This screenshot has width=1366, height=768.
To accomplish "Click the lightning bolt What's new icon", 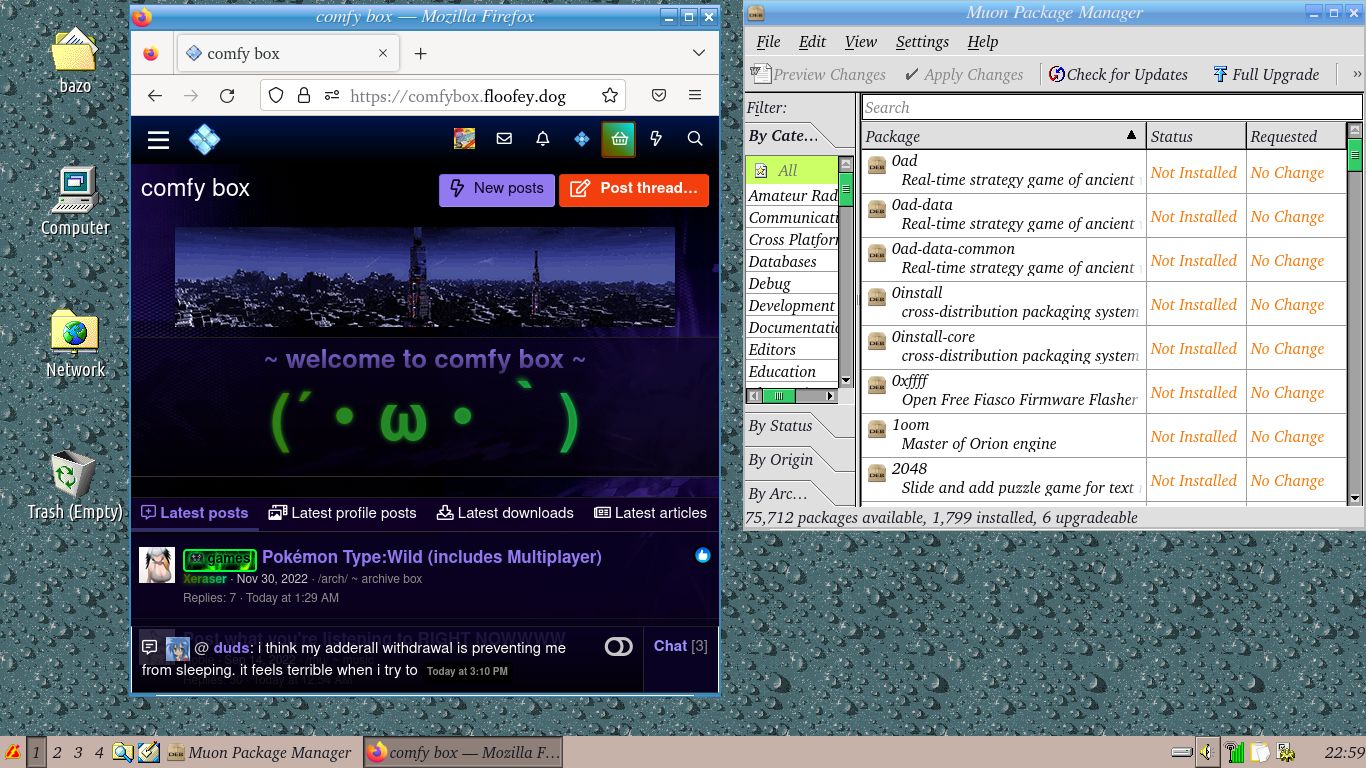I will (x=656, y=140).
